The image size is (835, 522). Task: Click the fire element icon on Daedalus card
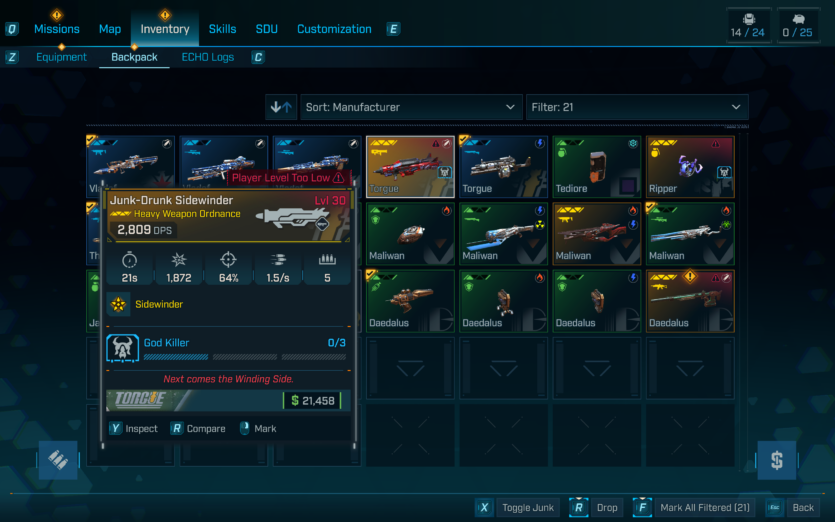pyautogui.click(x=539, y=278)
